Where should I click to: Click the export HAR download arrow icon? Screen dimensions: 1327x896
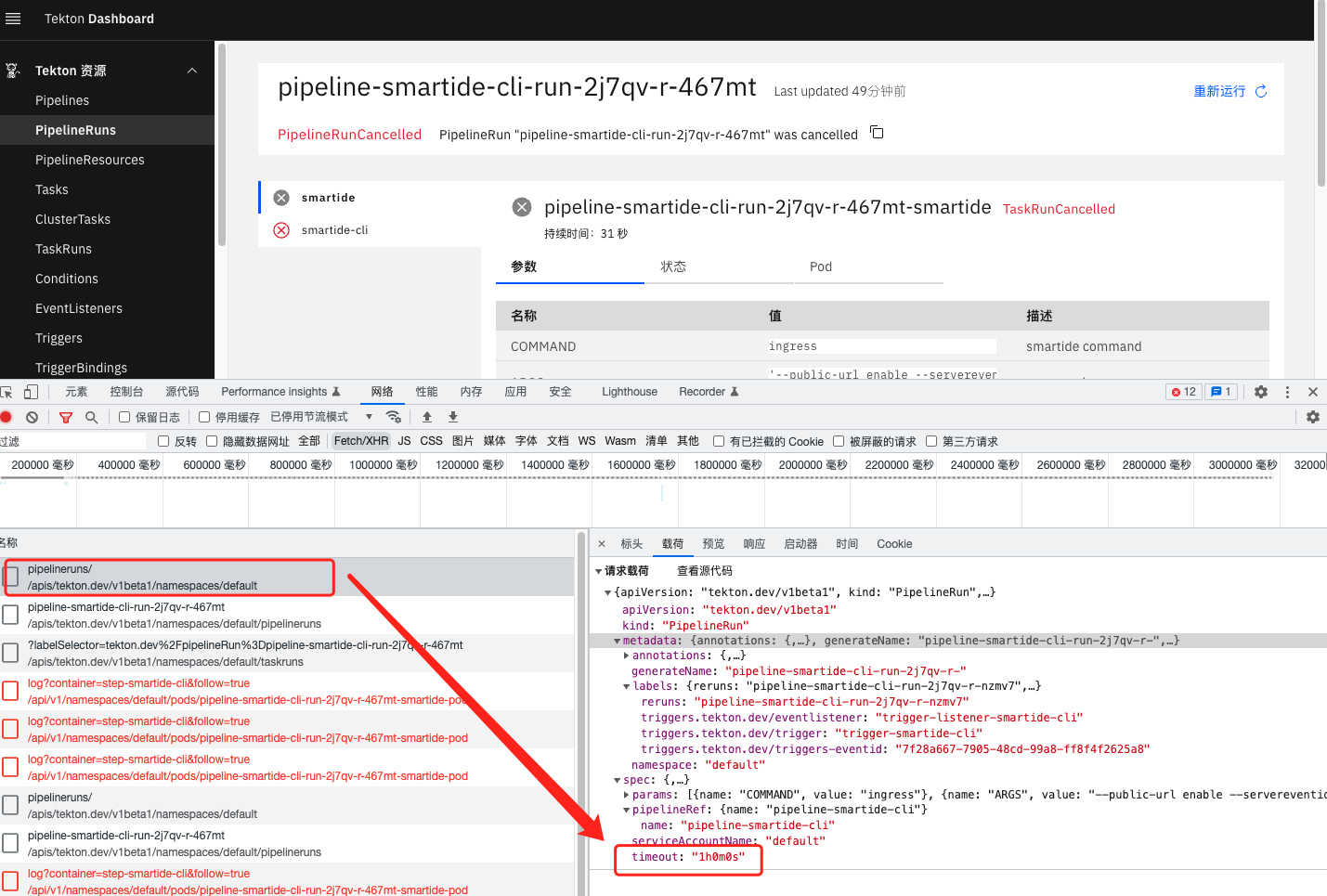453,417
